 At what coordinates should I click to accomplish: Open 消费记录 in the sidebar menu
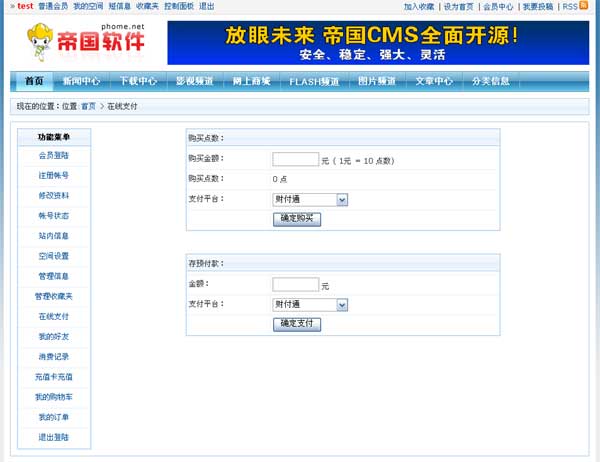(x=54, y=356)
